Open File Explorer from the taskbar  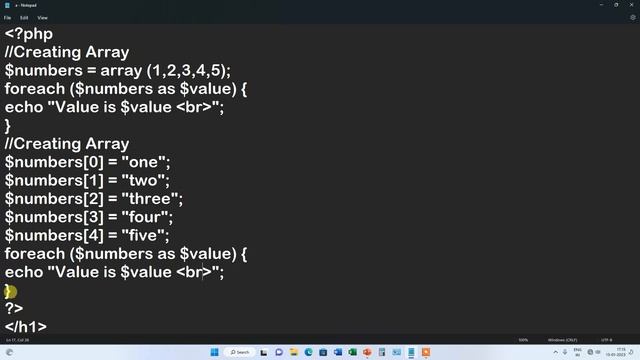[293, 352]
